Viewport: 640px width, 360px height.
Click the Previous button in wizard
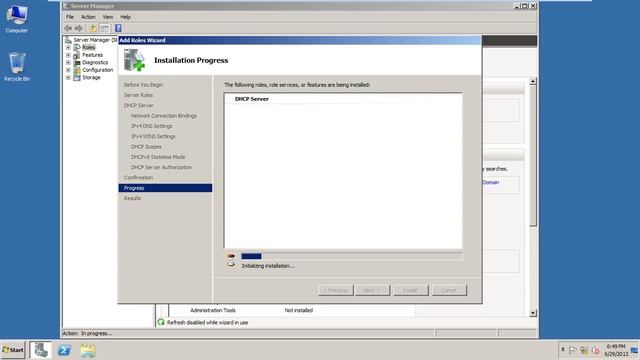336,290
